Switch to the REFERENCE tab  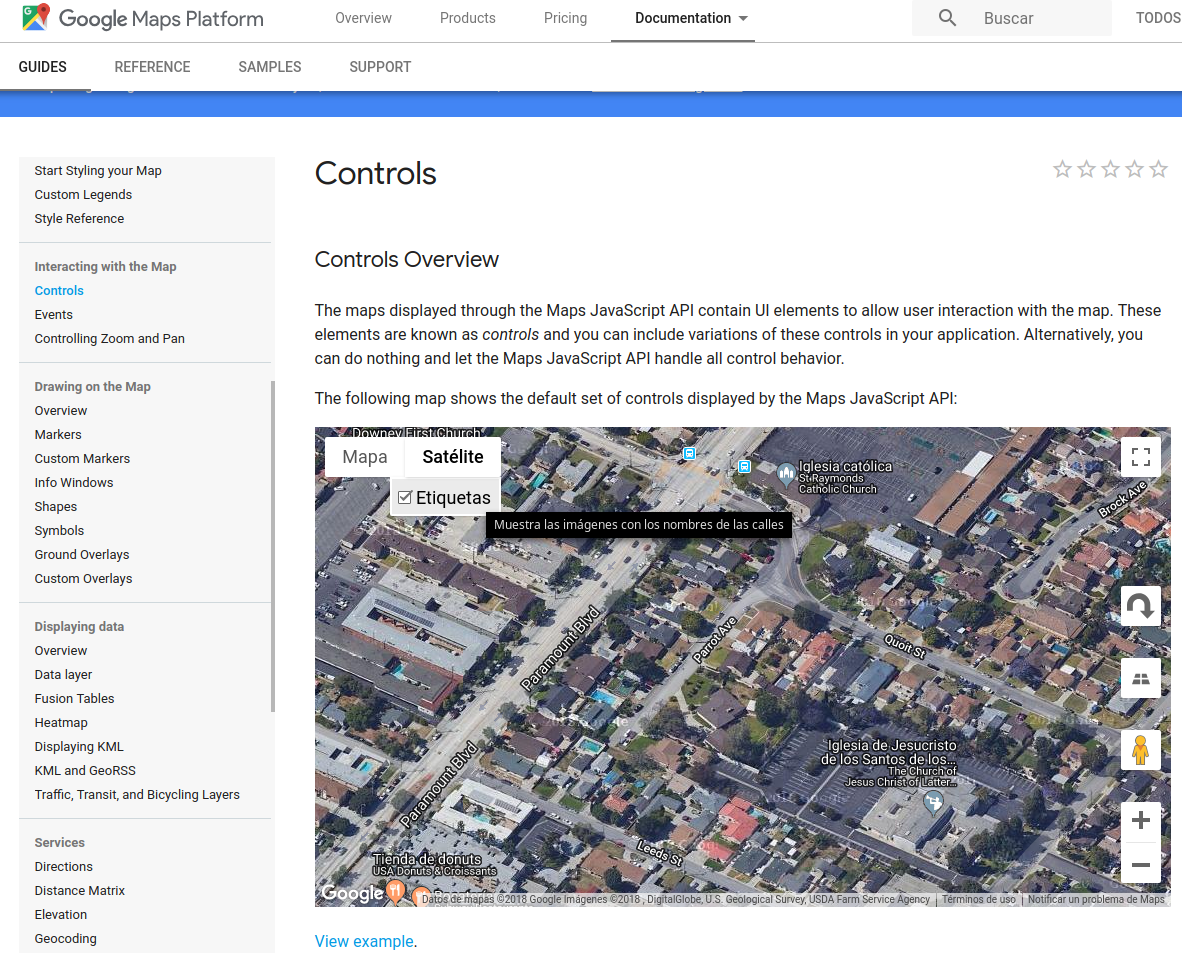pos(152,67)
